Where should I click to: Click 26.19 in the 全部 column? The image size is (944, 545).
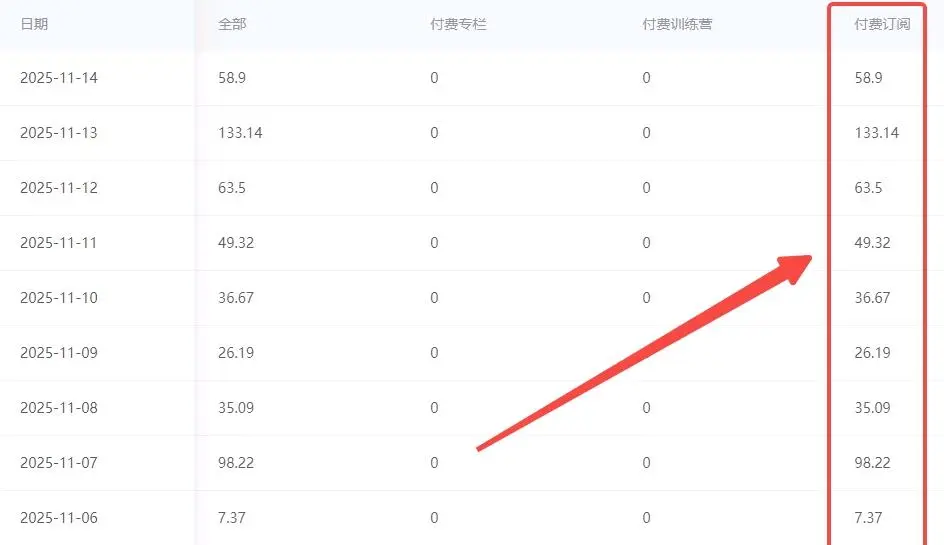[x=236, y=353]
